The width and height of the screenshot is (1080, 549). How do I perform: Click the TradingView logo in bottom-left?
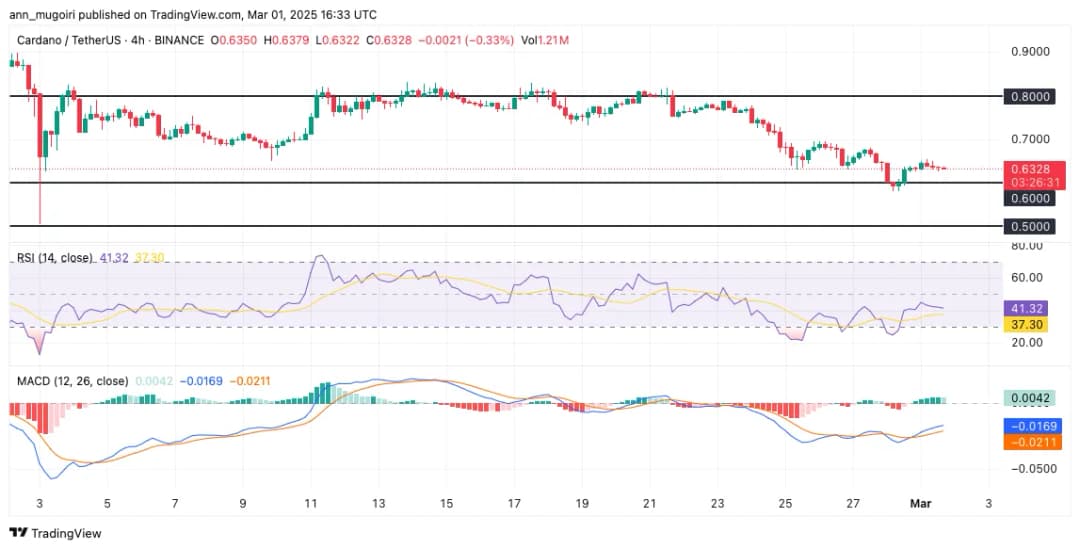(55, 533)
